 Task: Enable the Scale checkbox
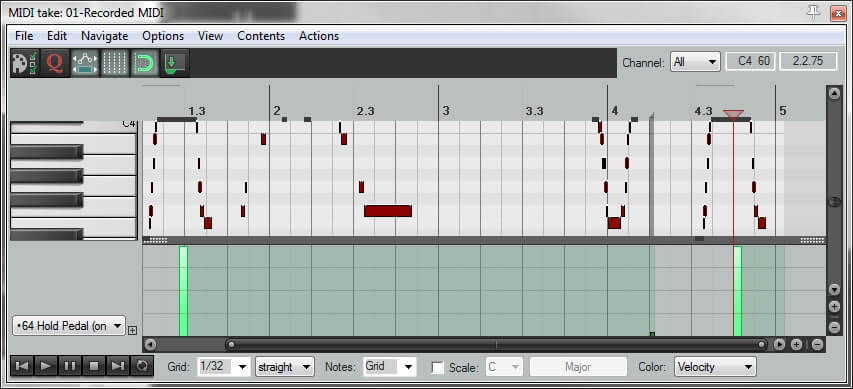tap(437, 367)
